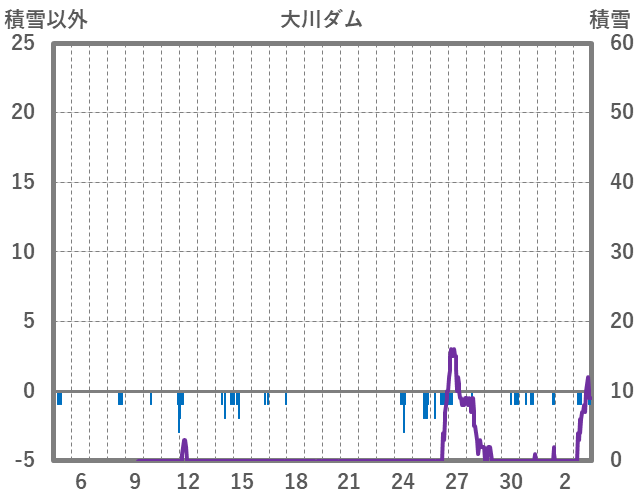Select x-axis date label 9
636x501 pixels.
click(x=134, y=480)
